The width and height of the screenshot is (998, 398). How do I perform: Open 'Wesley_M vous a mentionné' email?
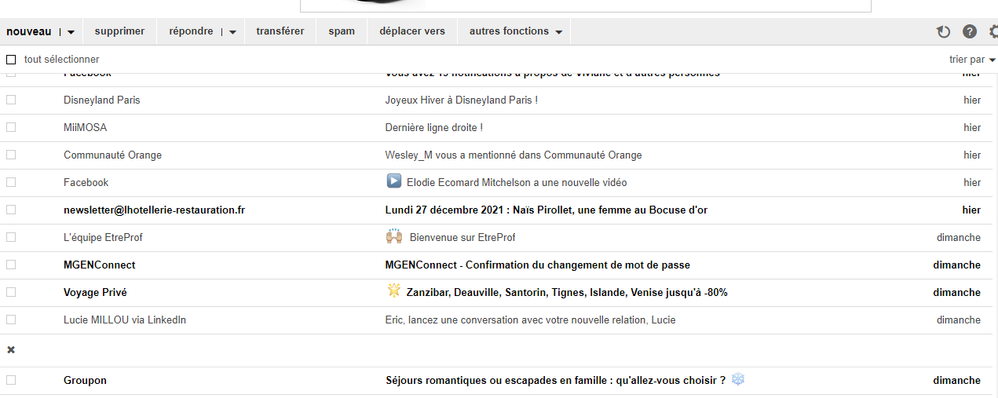coord(514,155)
